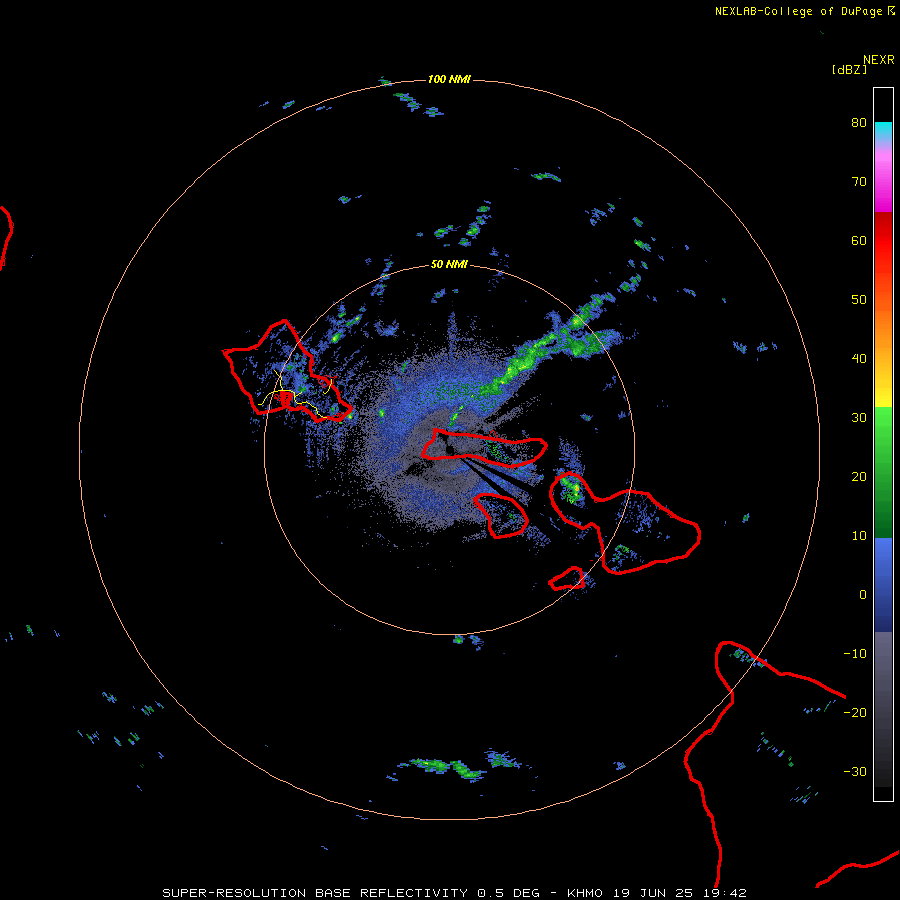
Task: Click the 10 value on the dBZ scale
Action: [x=859, y=536]
